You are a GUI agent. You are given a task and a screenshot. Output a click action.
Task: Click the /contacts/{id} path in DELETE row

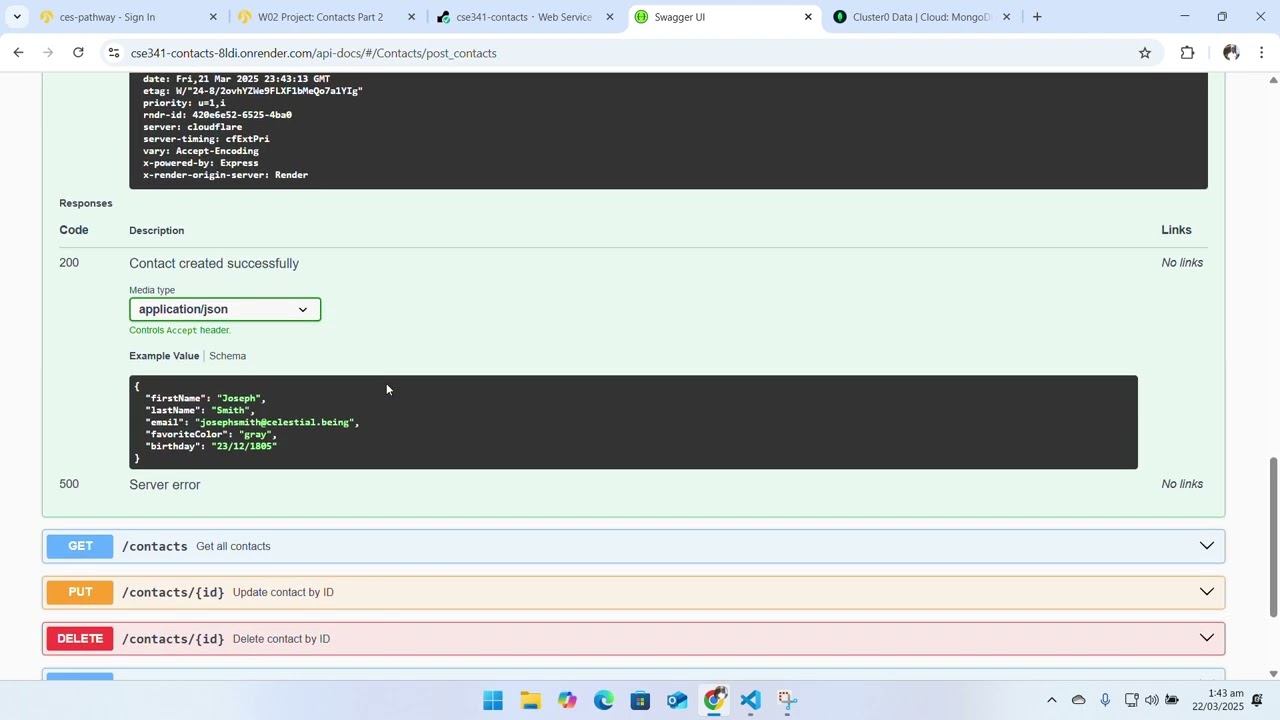coord(173,639)
